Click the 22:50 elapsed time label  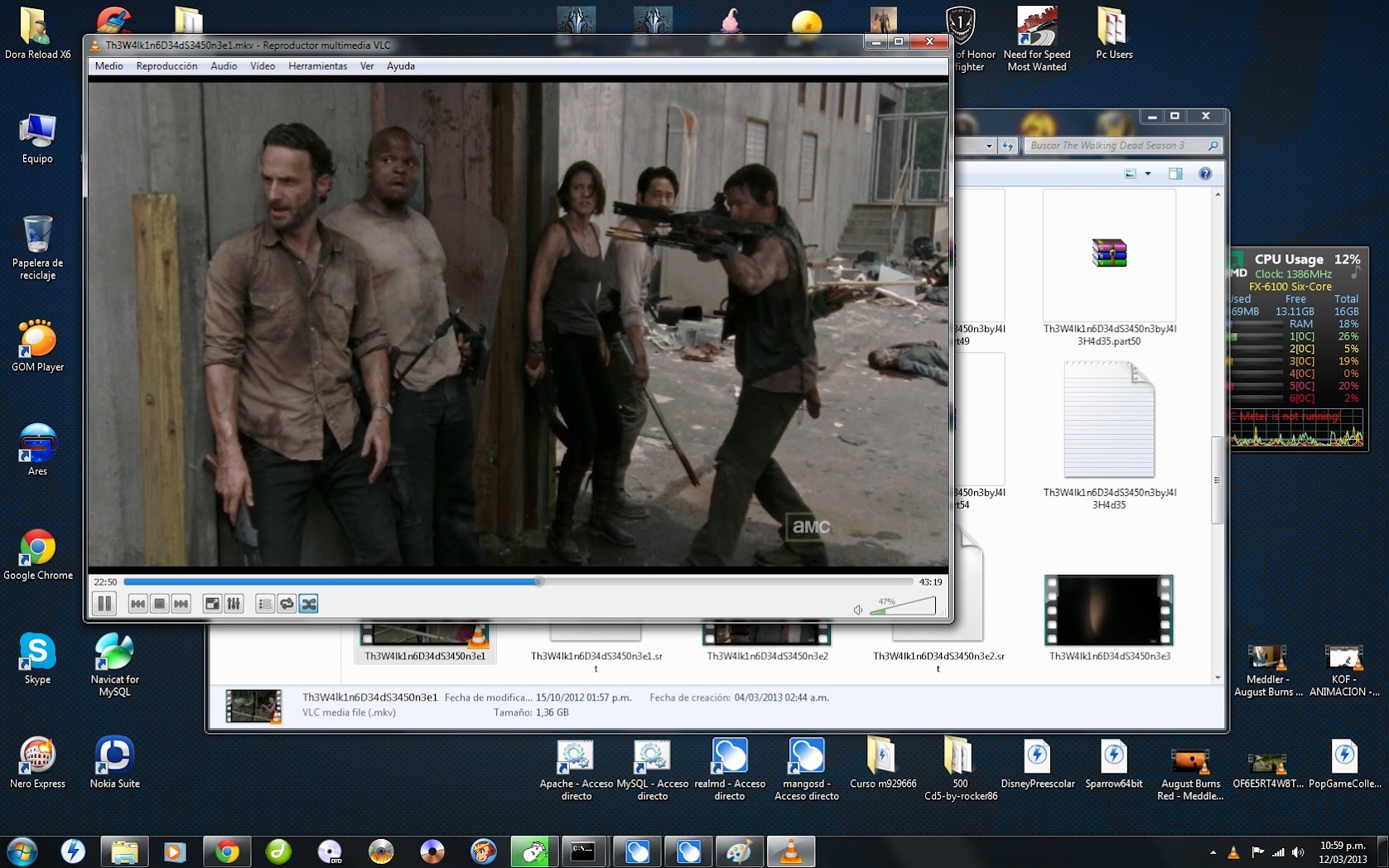(105, 581)
